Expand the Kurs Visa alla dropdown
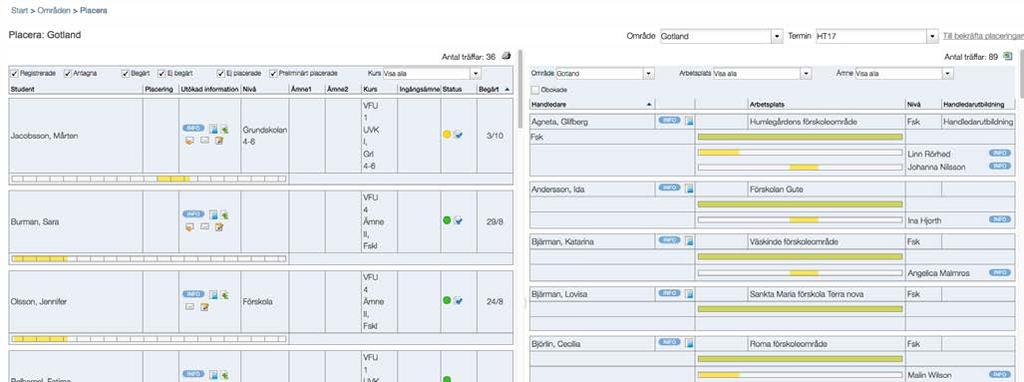This screenshot has height=382, width=1024. pyautogui.click(x=432, y=74)
